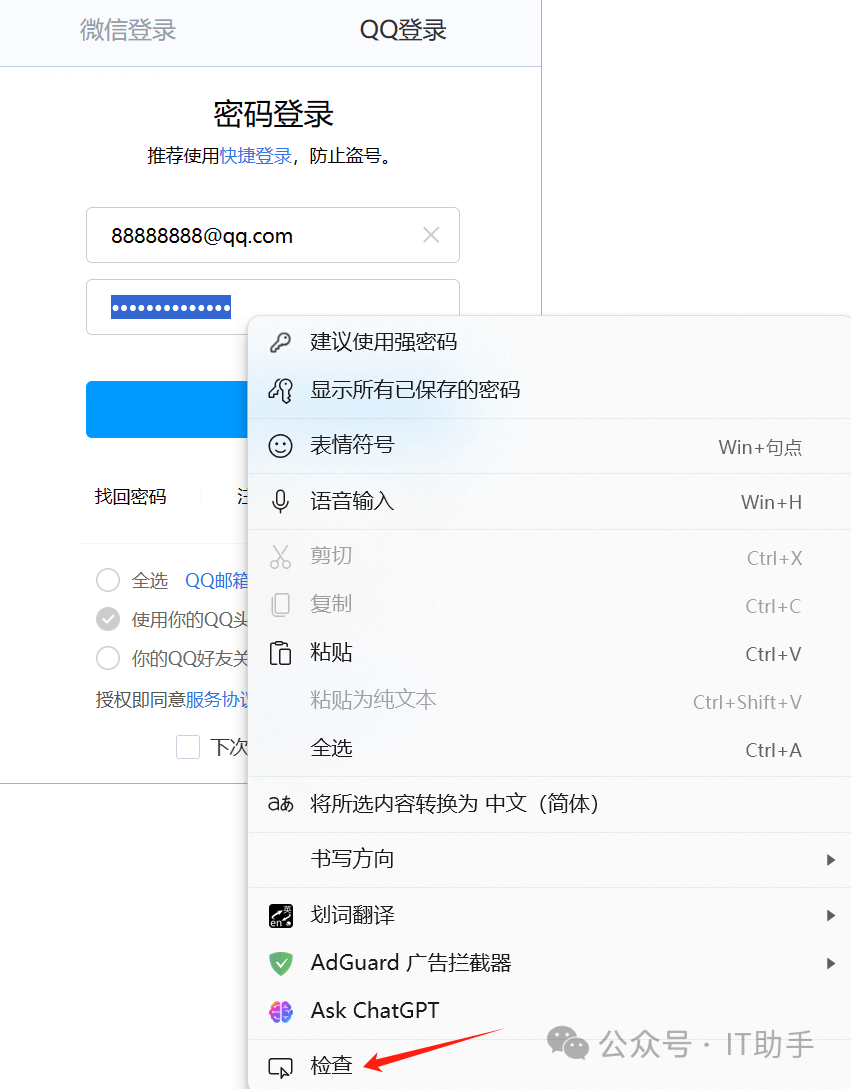Click the inspect element icon
The image size is (851, 1089).
pos(281,1067)
